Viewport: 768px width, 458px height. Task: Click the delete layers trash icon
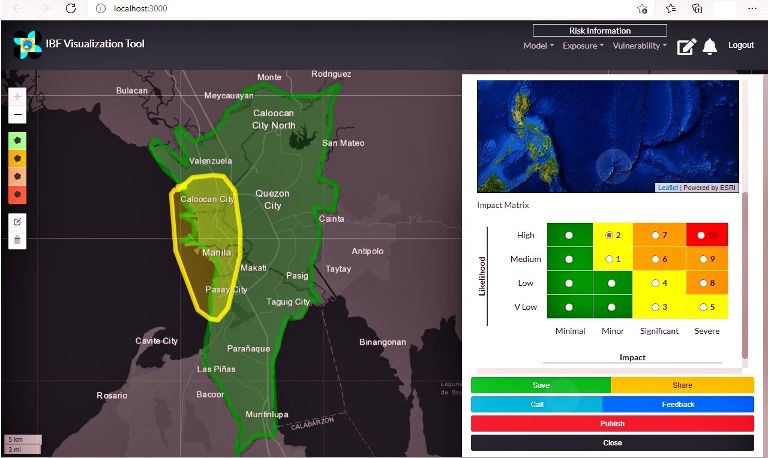(x=18, y=240)
